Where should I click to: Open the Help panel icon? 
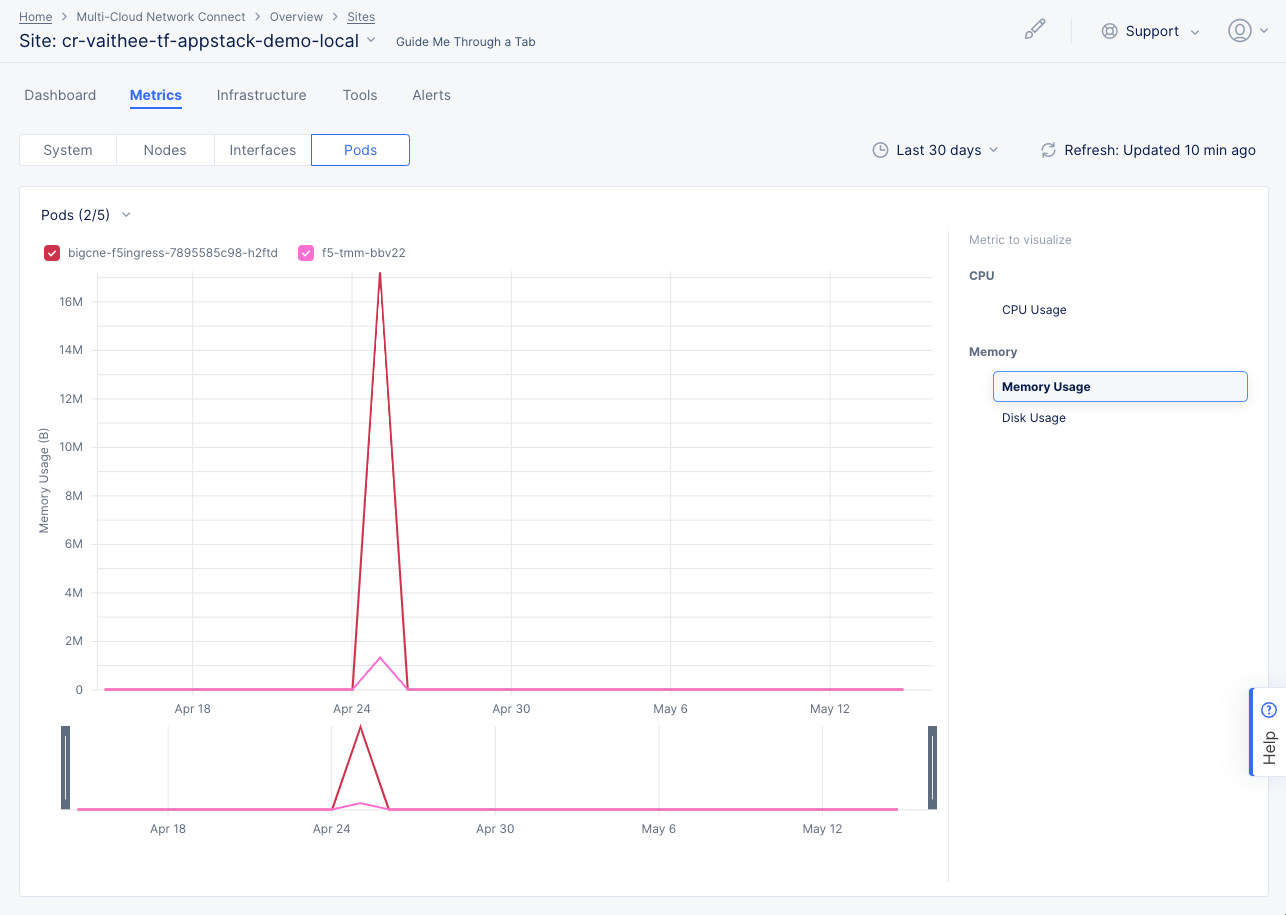click(1267, 708)
